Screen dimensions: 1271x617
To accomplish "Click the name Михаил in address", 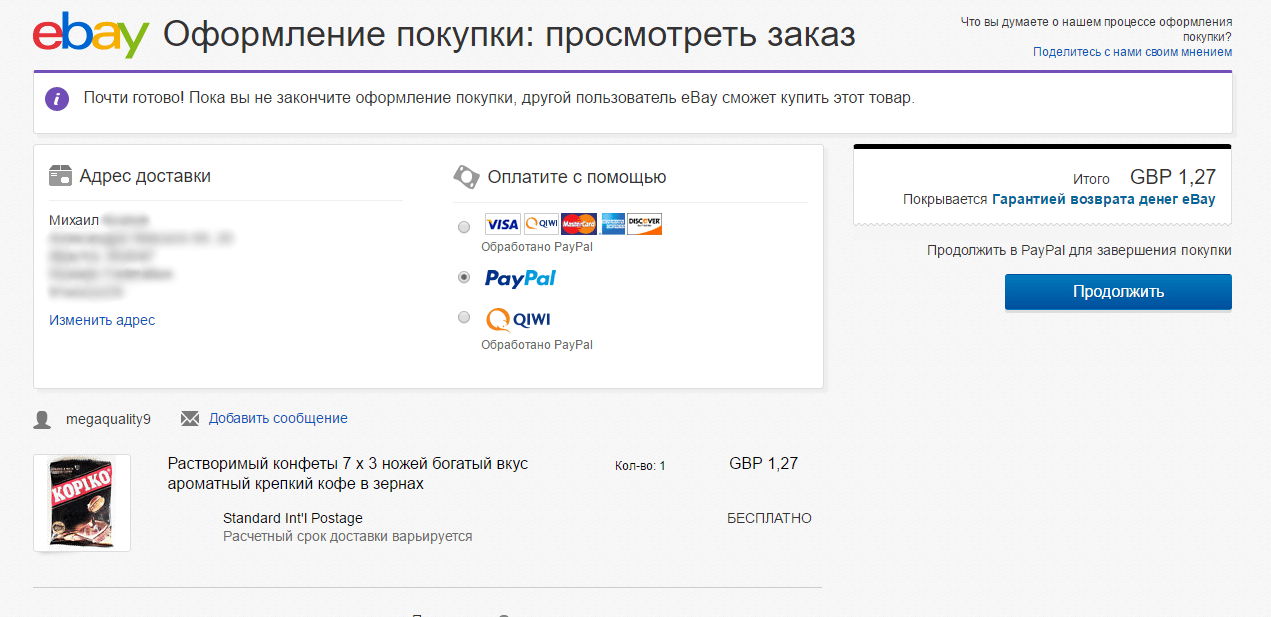I will (x=74, y=219).
